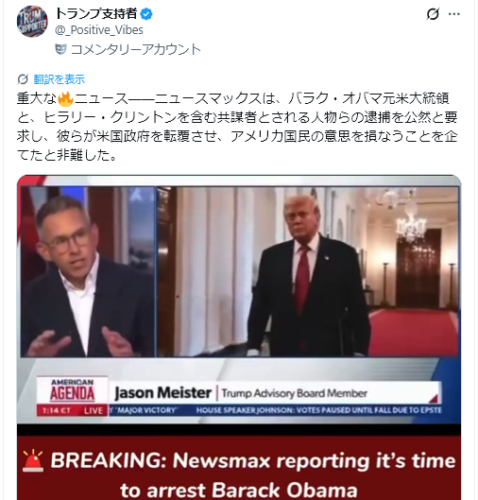
Task: Click the コメンタリーアカウント label
Action: (x=136, y=49)
